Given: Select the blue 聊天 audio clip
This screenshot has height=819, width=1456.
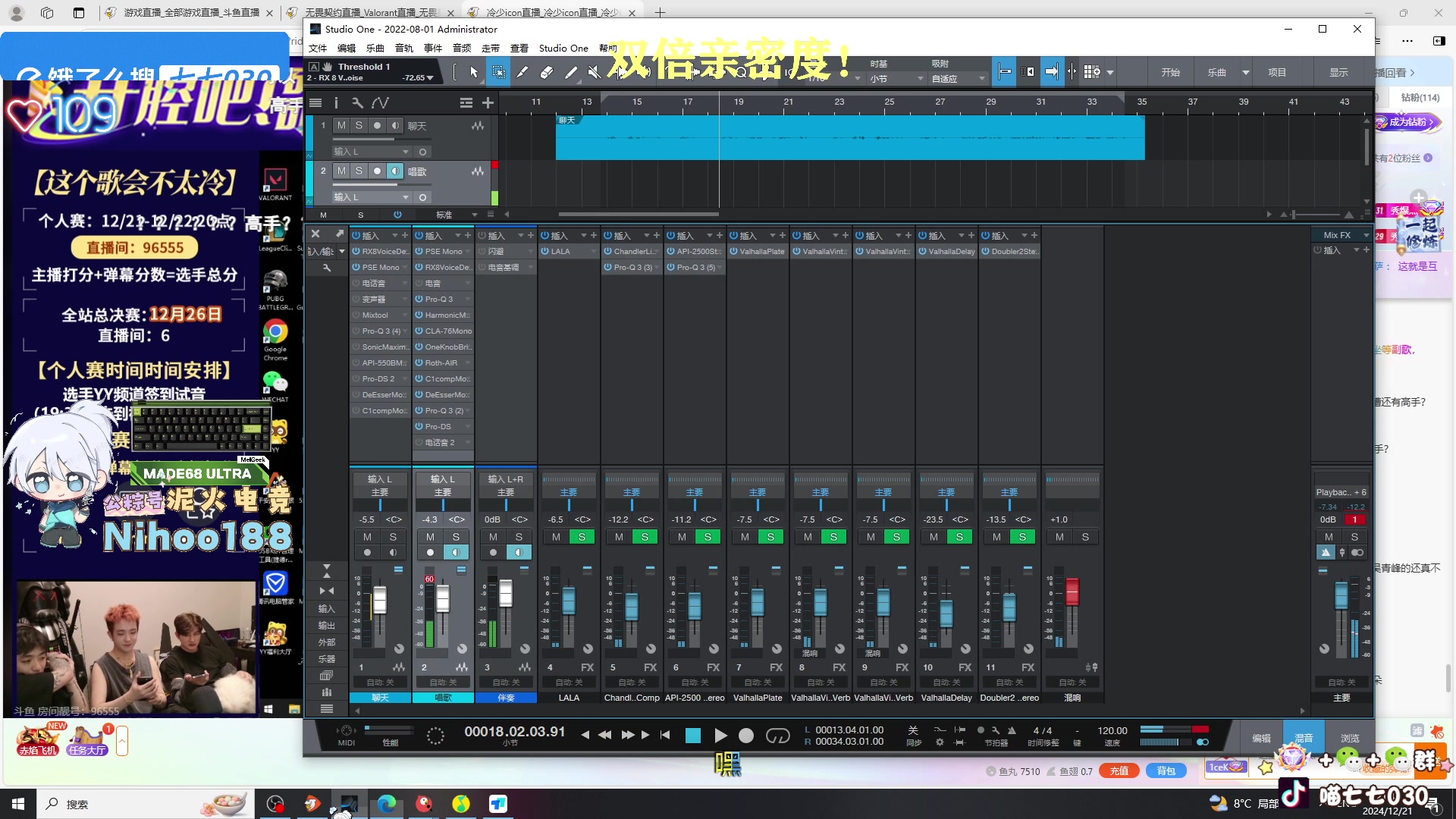Looking at the screenshot, I should click(849, 137).
